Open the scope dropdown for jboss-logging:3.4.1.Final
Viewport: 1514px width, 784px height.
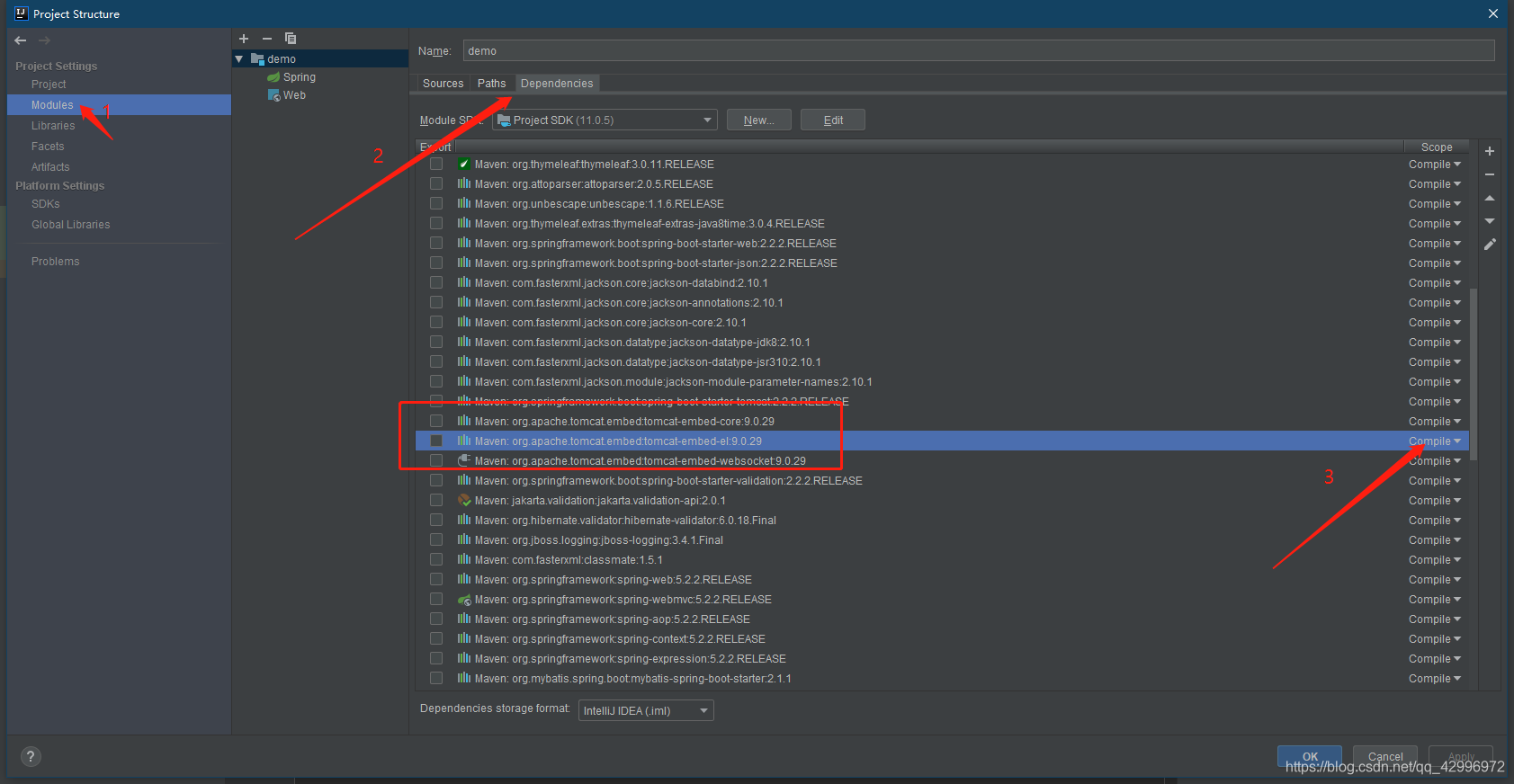(1435, 540)
